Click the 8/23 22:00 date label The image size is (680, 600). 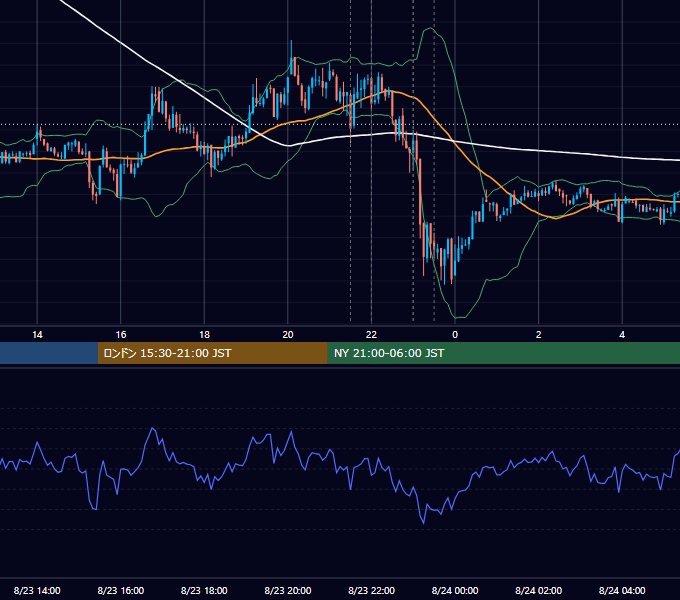(x=371, y=590)
